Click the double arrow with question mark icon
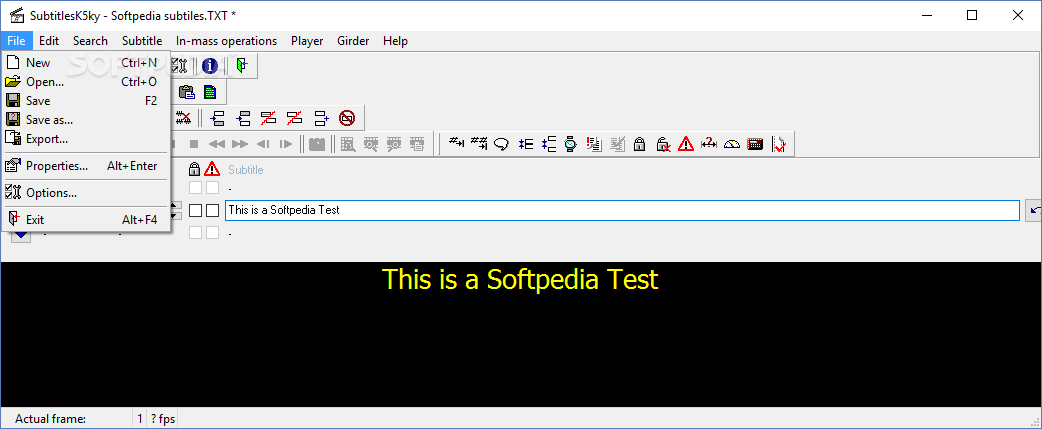The width and height of the screenshot is (1042, 429). click(x=709, y=143)
